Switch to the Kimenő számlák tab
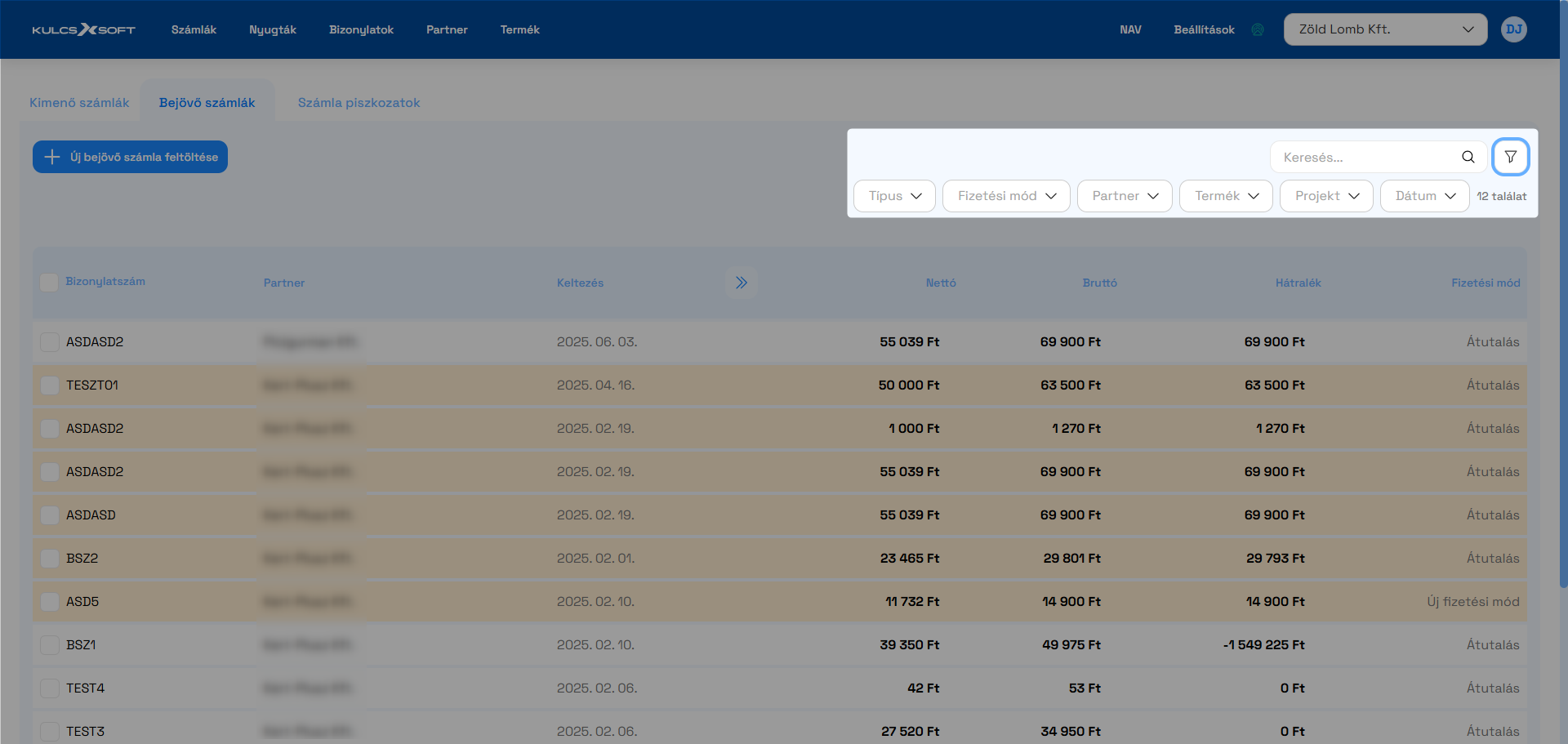This screenshot has width=1568, height=744. click(x=79, y=103)
